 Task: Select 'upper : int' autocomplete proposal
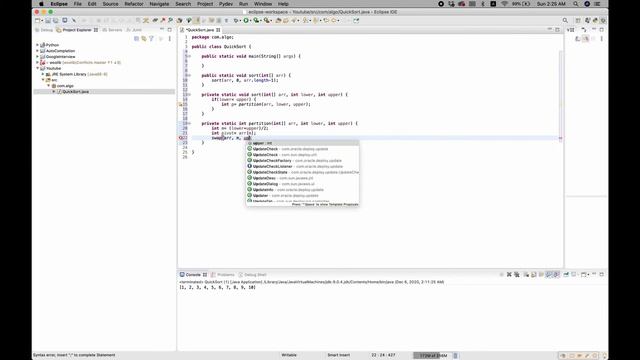tap(302, 143)
